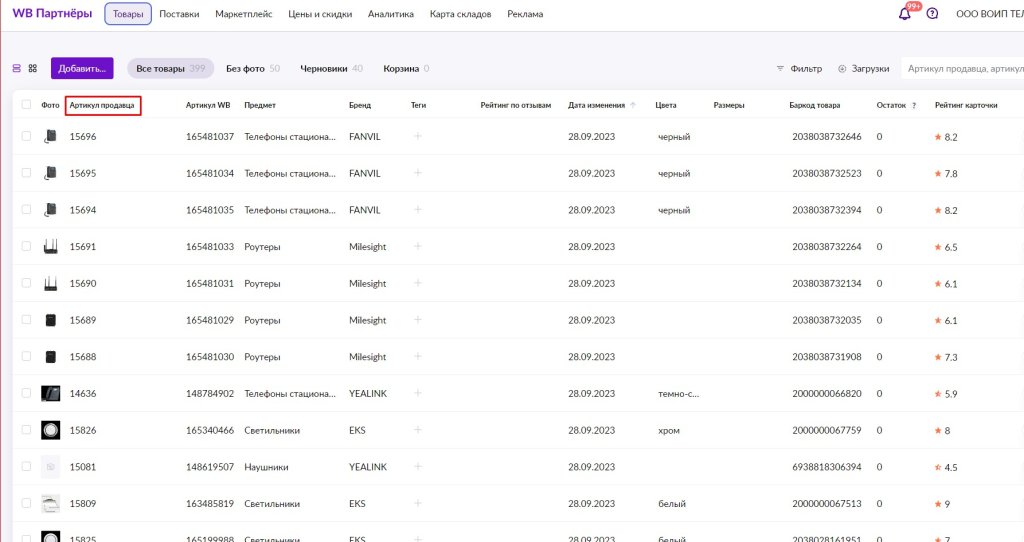Image resolution: width=1024 pixels, height=542 pixels.
Task: Select all products with header checkbox
Action: [26, 105]
